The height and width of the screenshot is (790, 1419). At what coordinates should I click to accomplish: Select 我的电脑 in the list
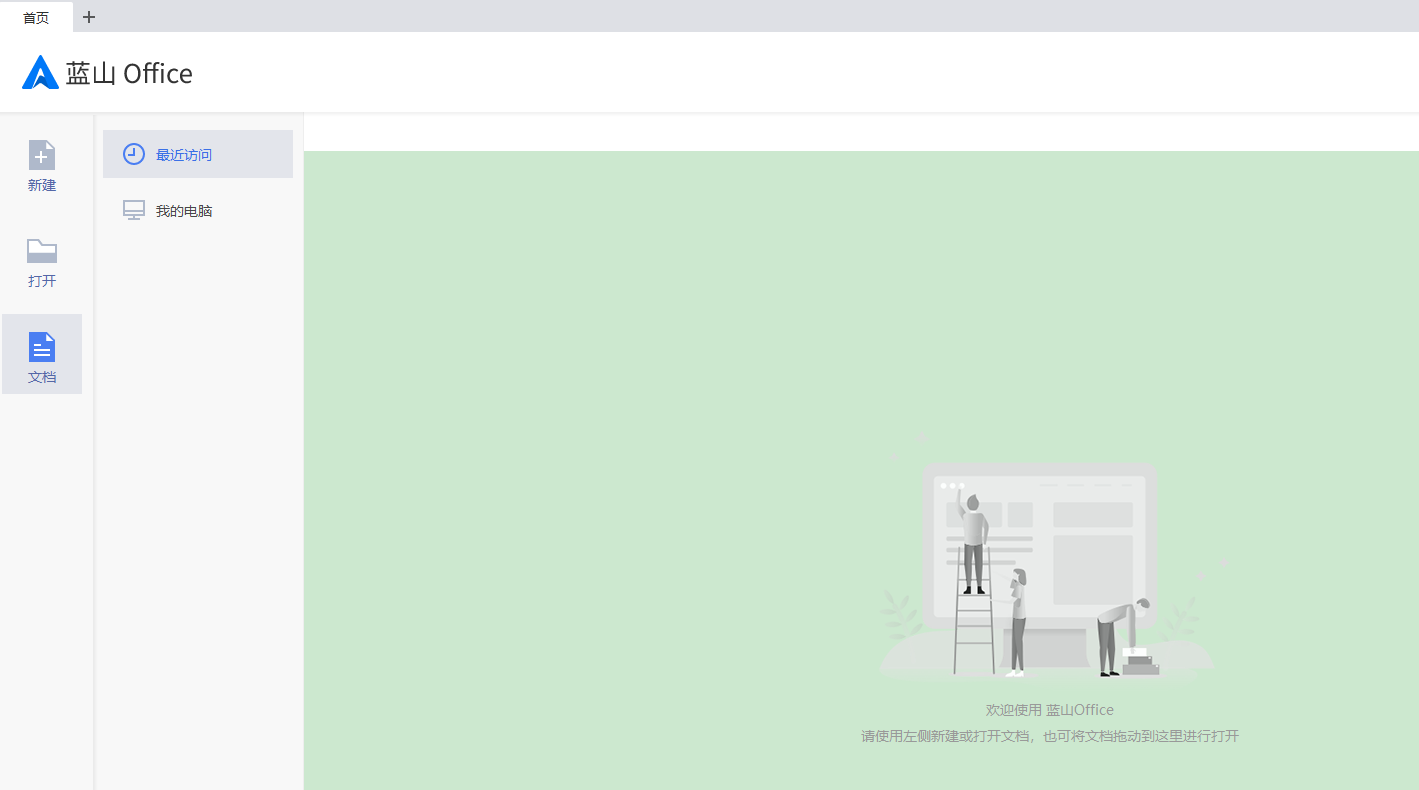tap(198, 211)
